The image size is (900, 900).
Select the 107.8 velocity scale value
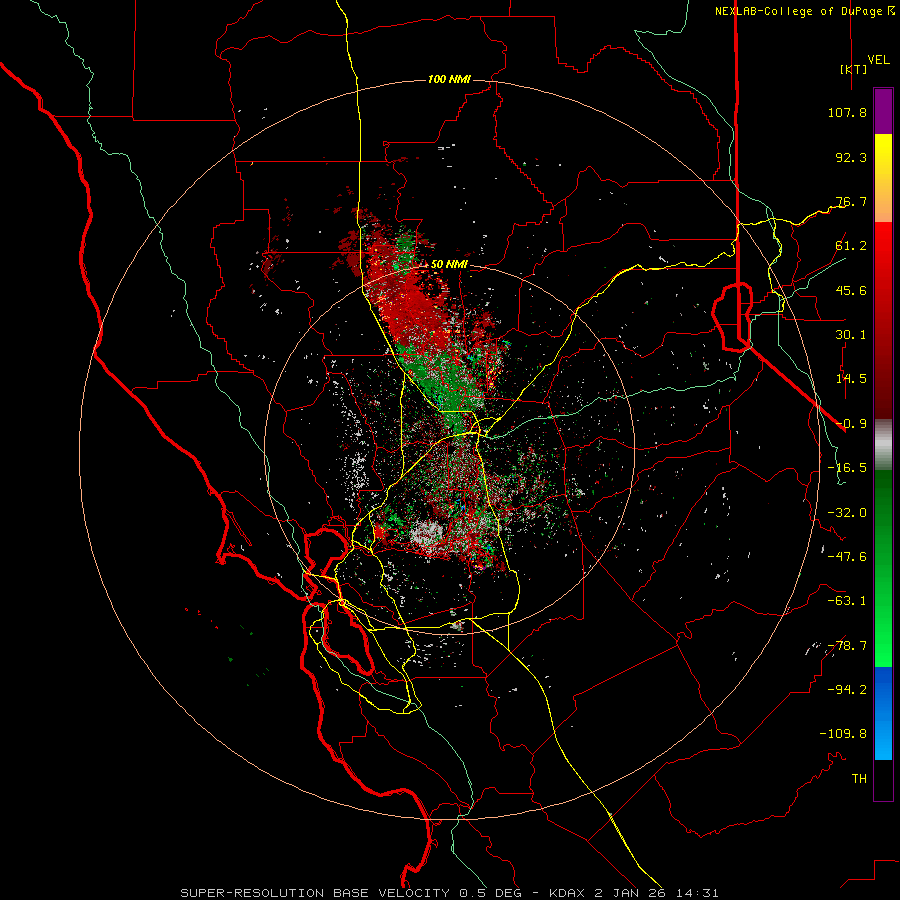click(x=847, y=112)
